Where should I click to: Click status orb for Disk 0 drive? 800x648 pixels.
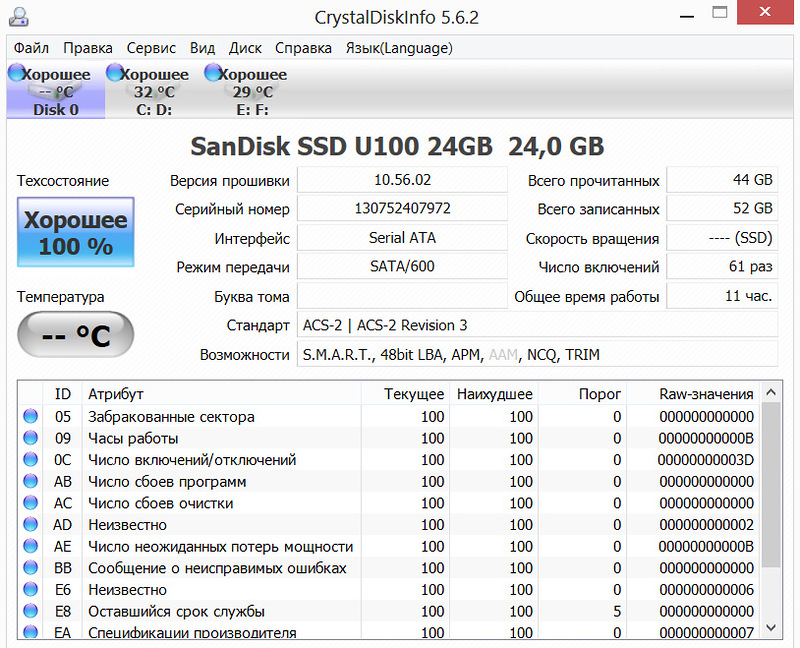point(15,72)
